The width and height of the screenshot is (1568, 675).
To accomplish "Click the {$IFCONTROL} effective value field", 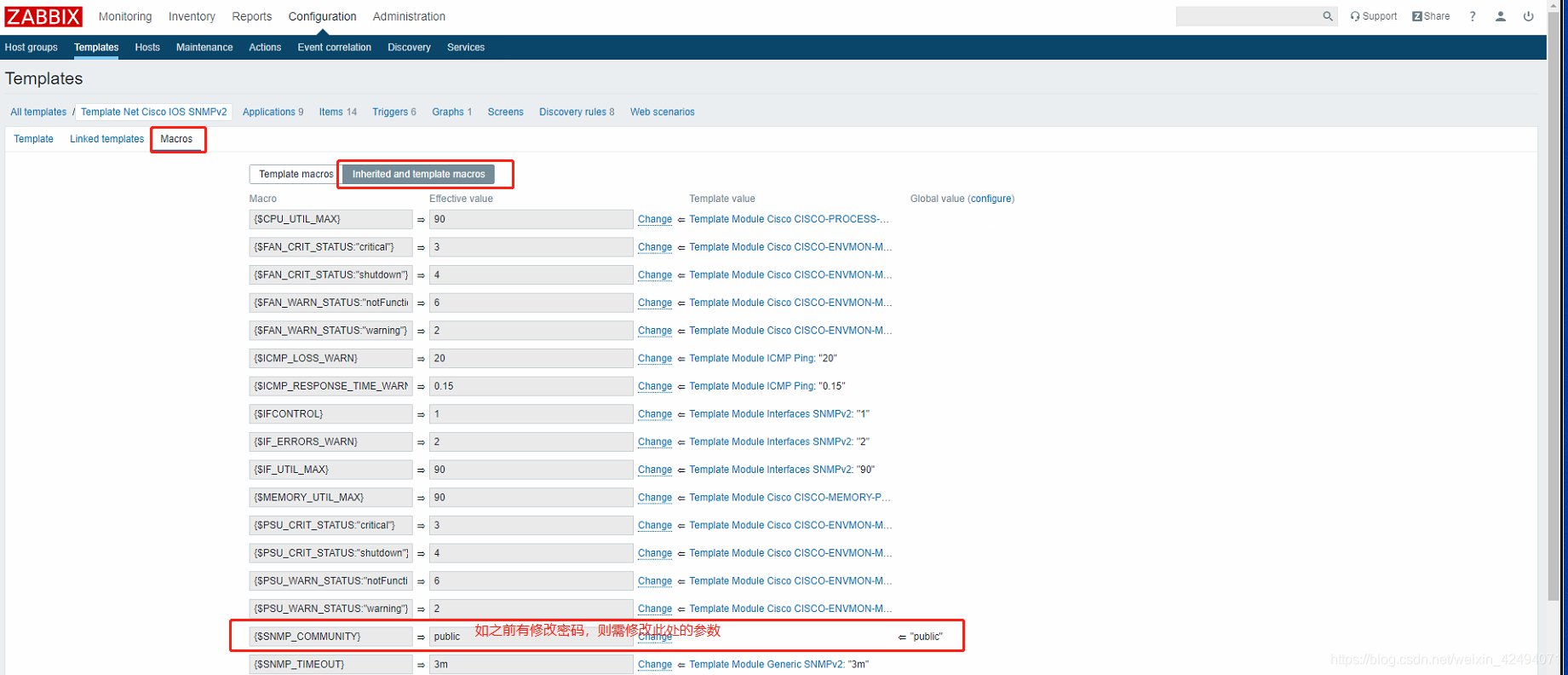I will pyautogui.click(x=531, y=413).
